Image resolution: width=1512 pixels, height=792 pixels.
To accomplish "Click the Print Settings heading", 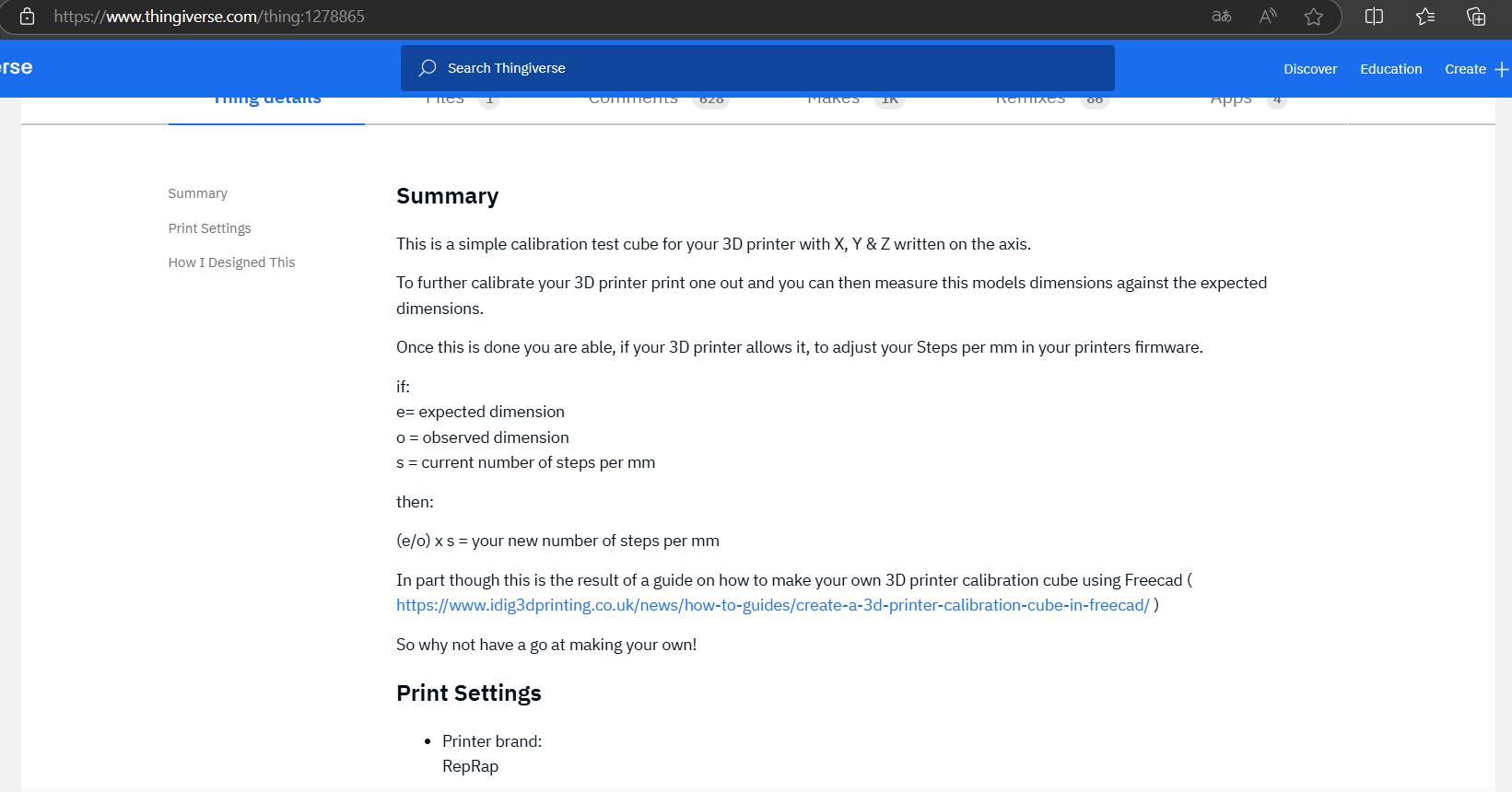I will pos(469,693).
